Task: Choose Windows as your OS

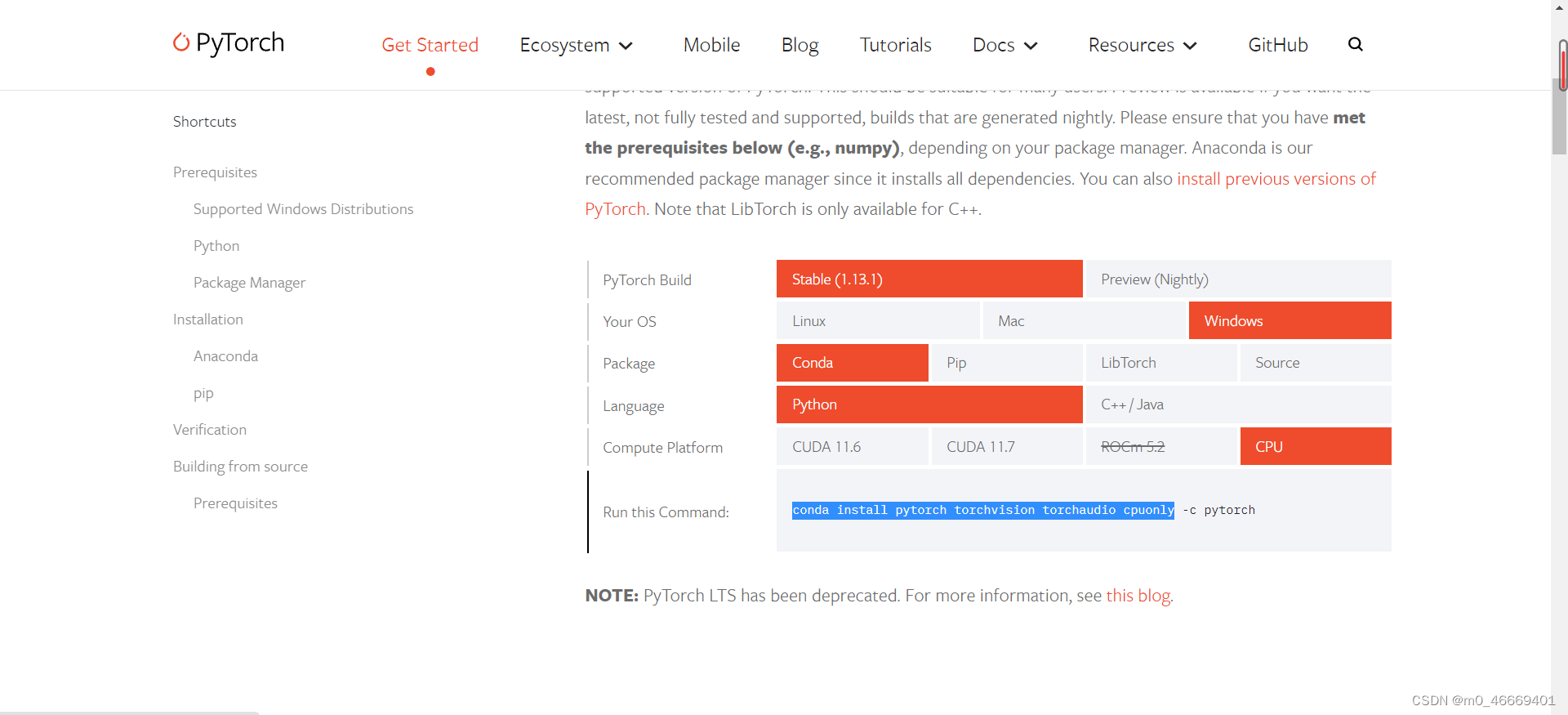Action: (1290, 320)
